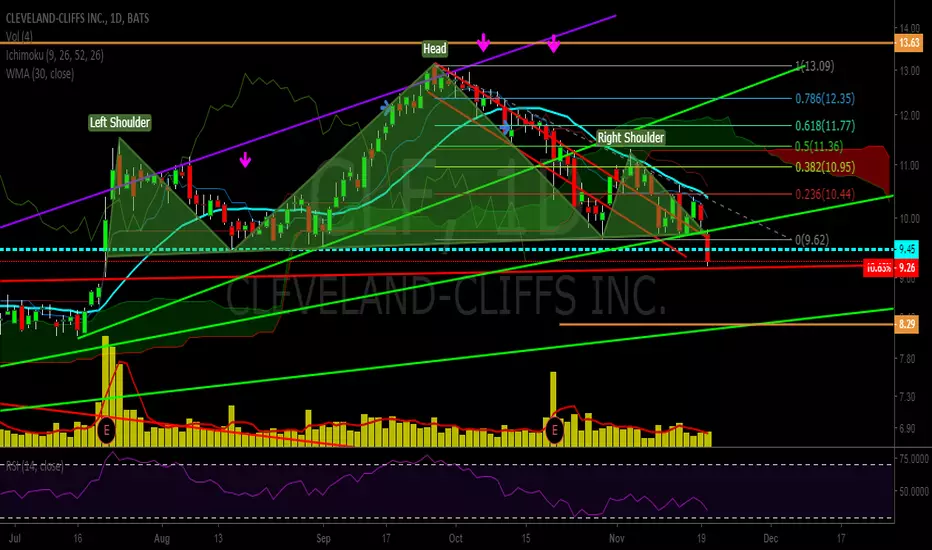Click the 12.00 price axis label
The height and width of the screenshot is (550, 932).
[x=909, y=115]
